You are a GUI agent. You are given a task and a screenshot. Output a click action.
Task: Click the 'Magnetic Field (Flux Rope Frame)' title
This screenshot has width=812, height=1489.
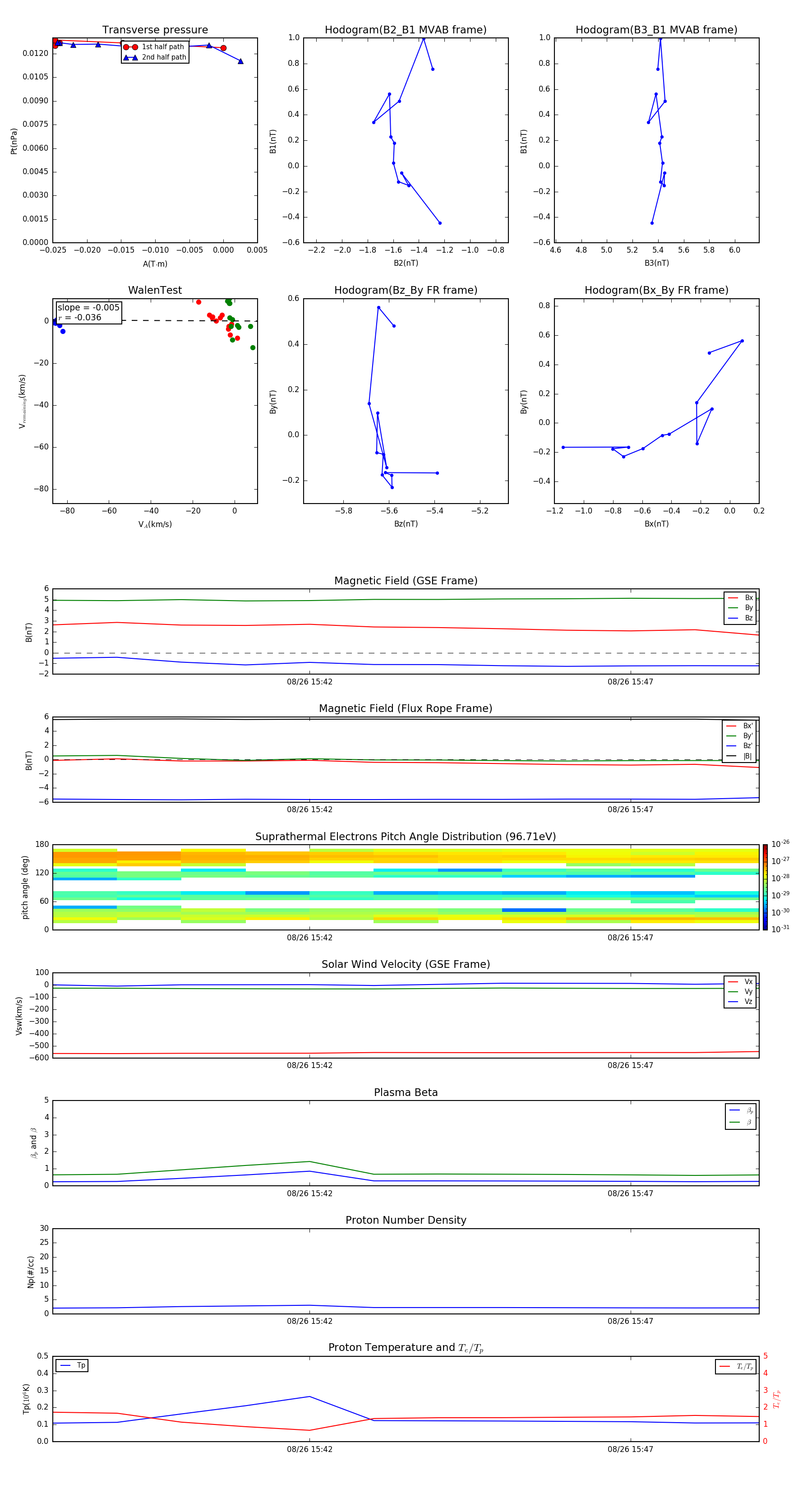tap(406, 709)
